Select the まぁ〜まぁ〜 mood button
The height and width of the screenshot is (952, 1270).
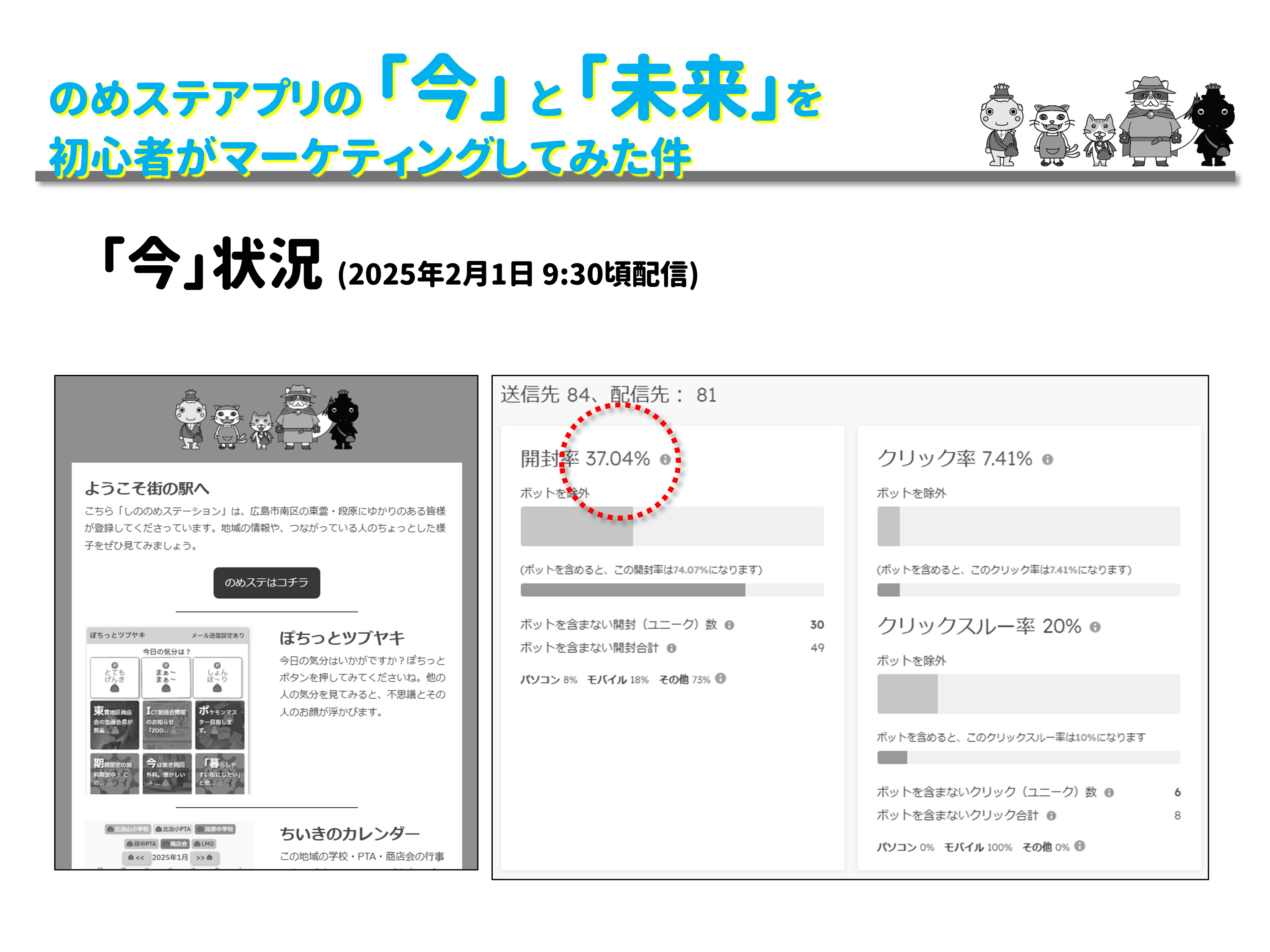click(x=166, y=678)
